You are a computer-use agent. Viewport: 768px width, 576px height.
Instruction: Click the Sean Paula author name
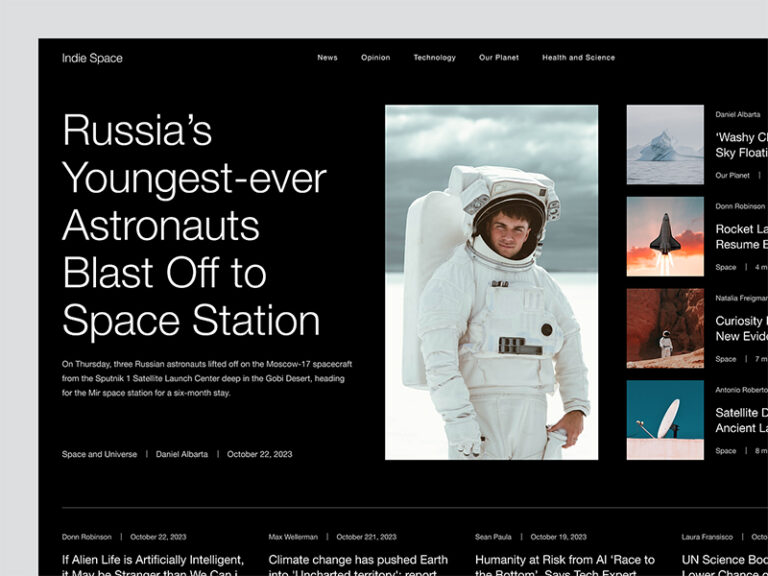pos(493,537)
